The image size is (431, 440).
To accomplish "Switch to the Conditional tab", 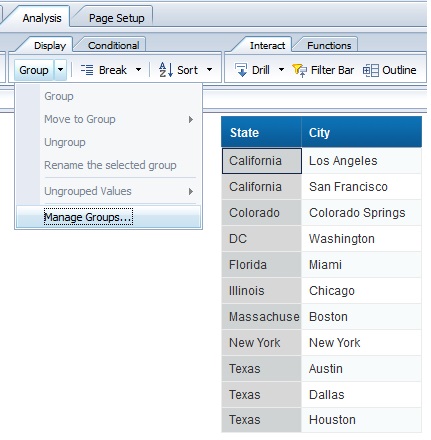I will pos(113,45).
